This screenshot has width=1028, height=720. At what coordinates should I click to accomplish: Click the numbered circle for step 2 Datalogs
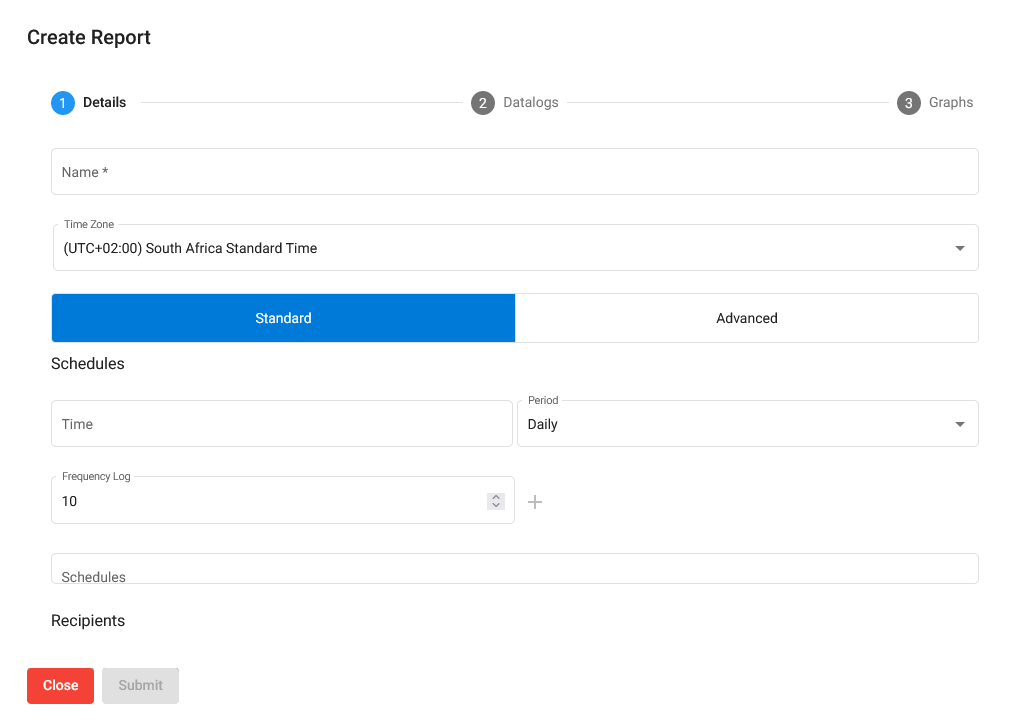(x=483, y=102)
